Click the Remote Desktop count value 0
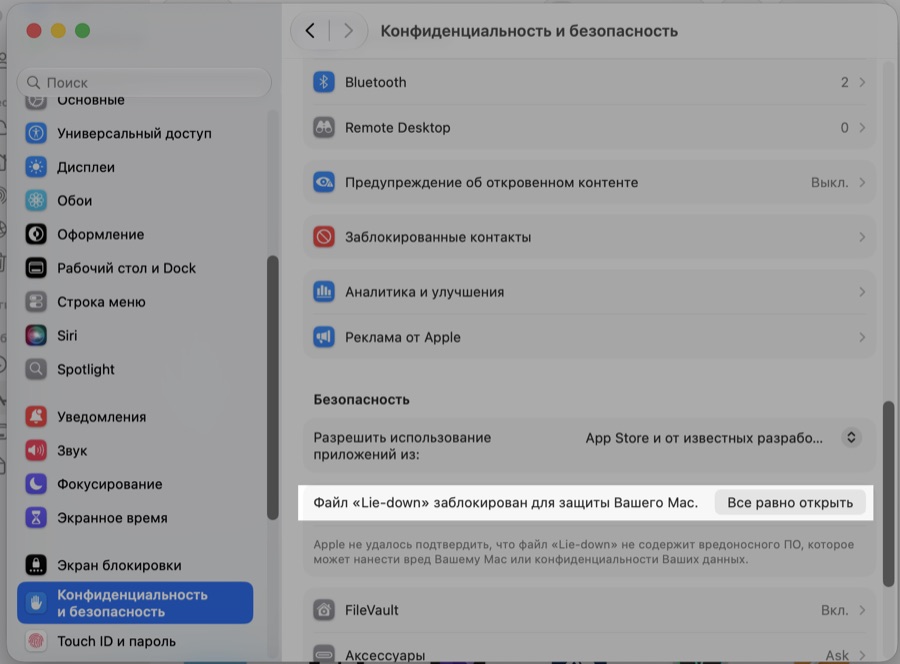Viewport: 900px width, 664px height. [x=844, y=127]
